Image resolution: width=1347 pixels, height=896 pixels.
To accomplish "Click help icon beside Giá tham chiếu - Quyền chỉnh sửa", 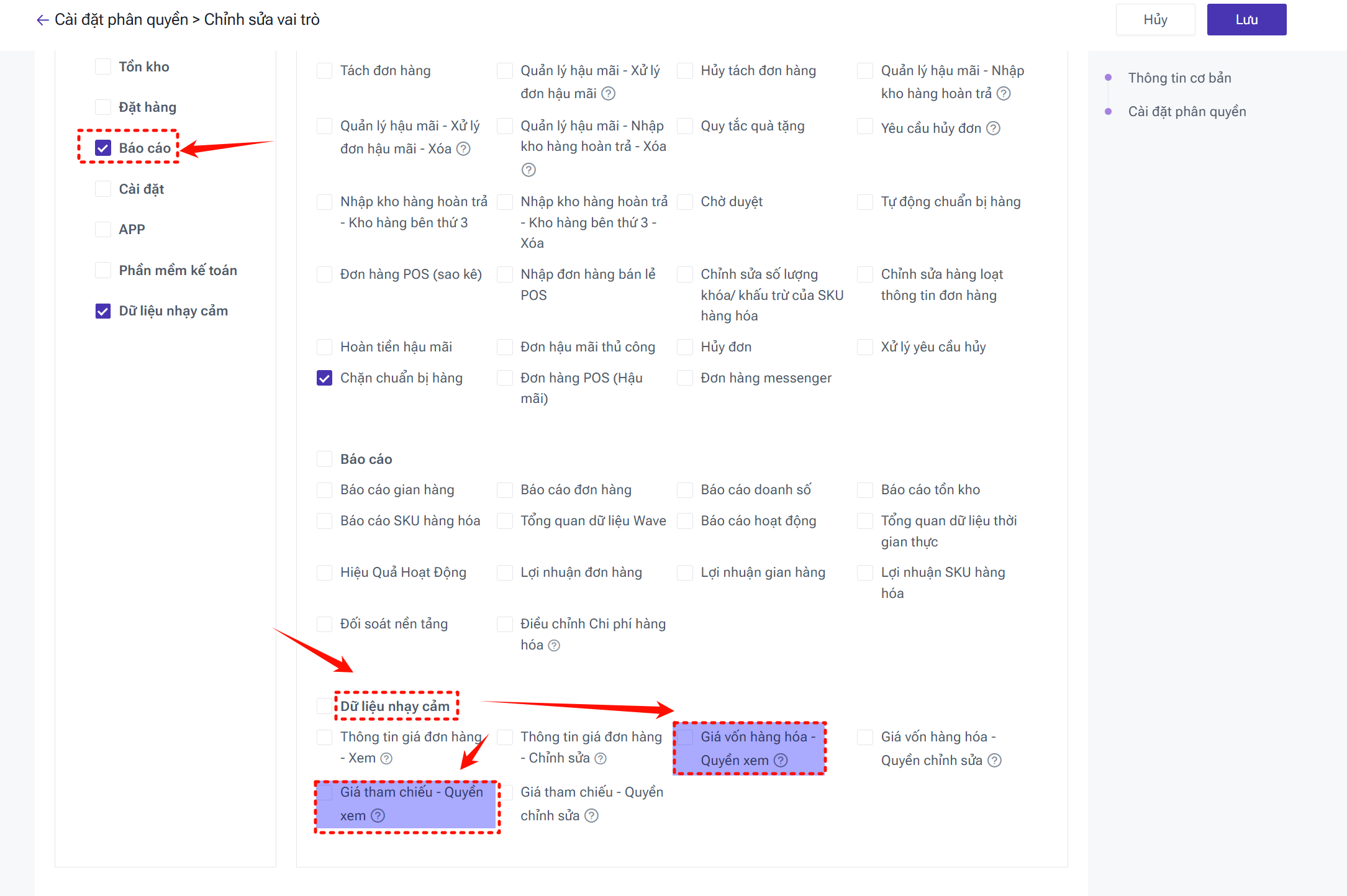I will pos(592,816).
